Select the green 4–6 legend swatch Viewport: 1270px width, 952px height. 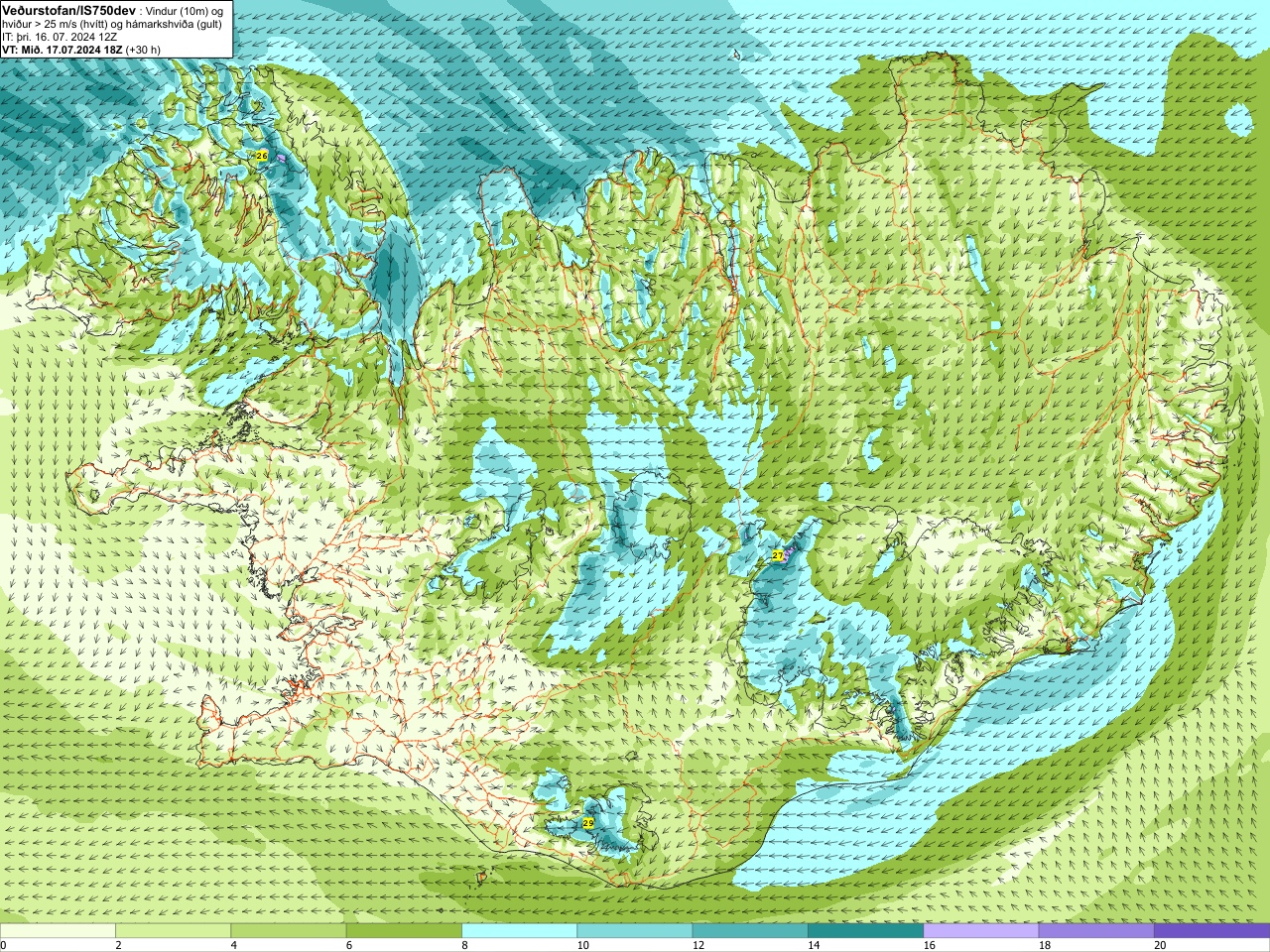point(288,930)
